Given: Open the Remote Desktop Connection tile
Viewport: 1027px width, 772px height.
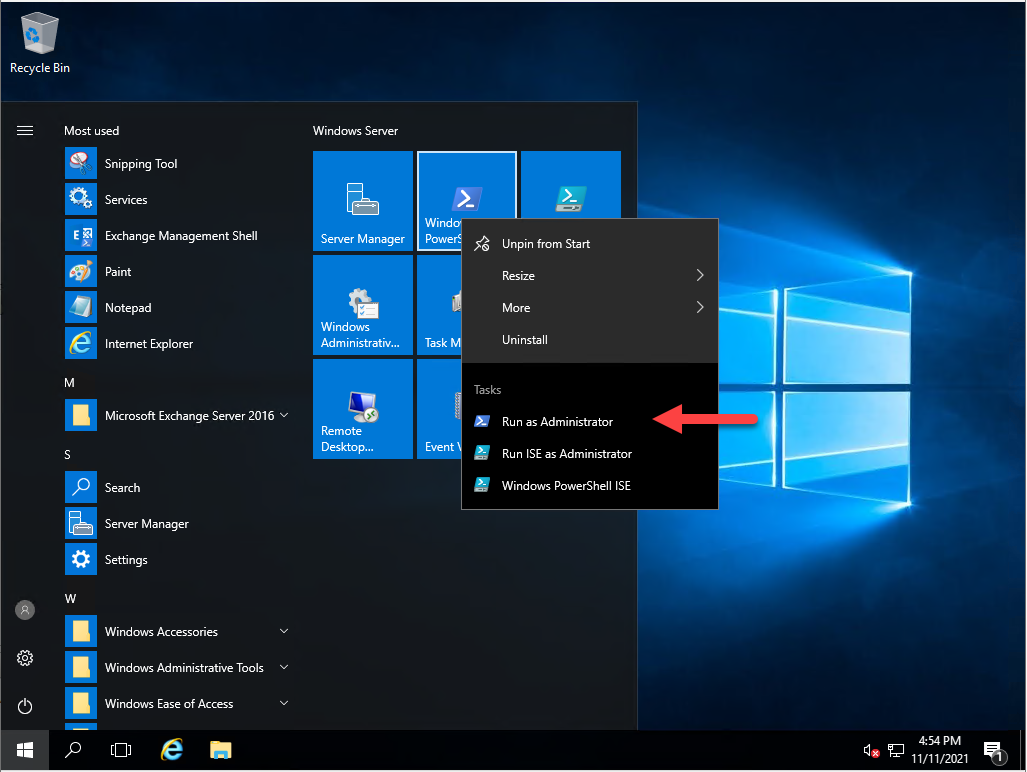Looking at the screenshot, I should click(363, 409).
